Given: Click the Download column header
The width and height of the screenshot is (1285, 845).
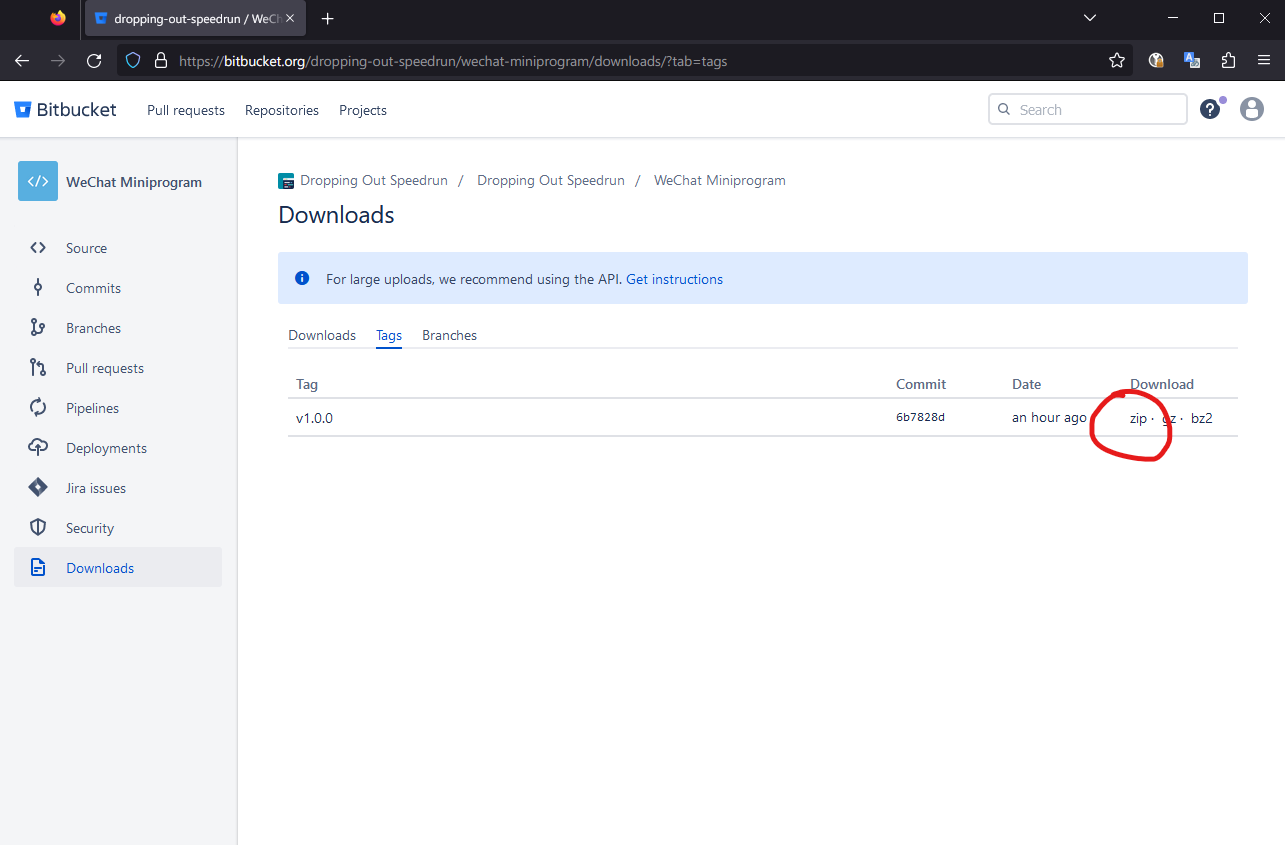Looking at the screenshot, I should (1162, 384).
